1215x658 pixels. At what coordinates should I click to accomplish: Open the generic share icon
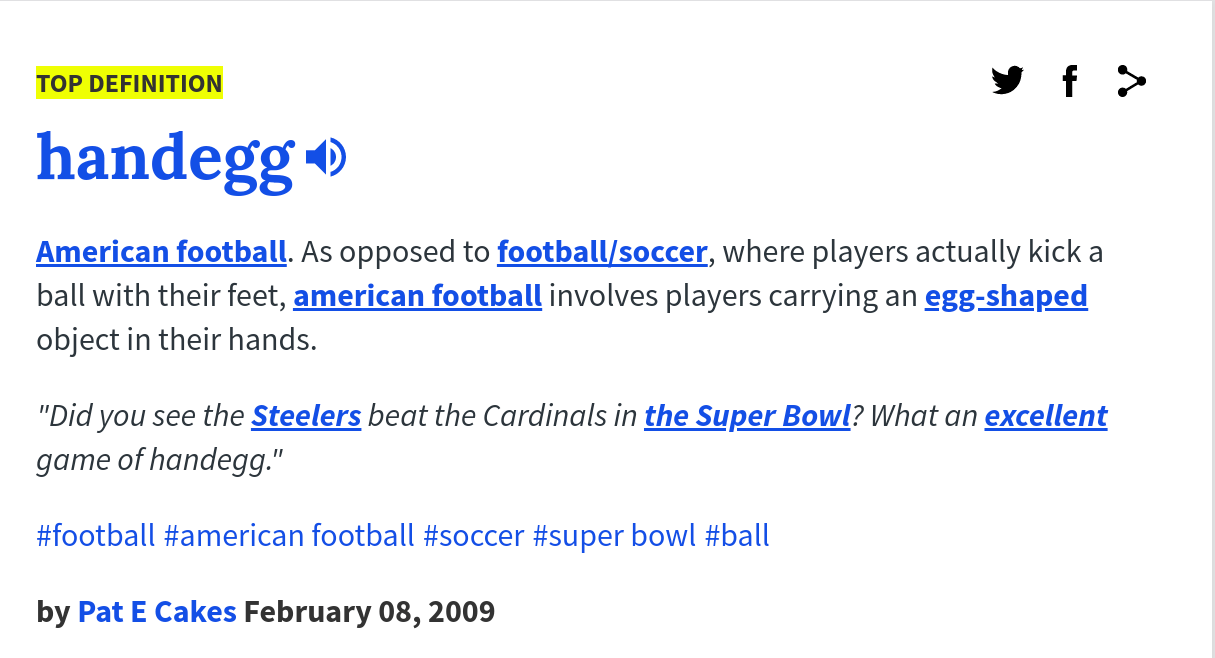(x=1131, y=81)
